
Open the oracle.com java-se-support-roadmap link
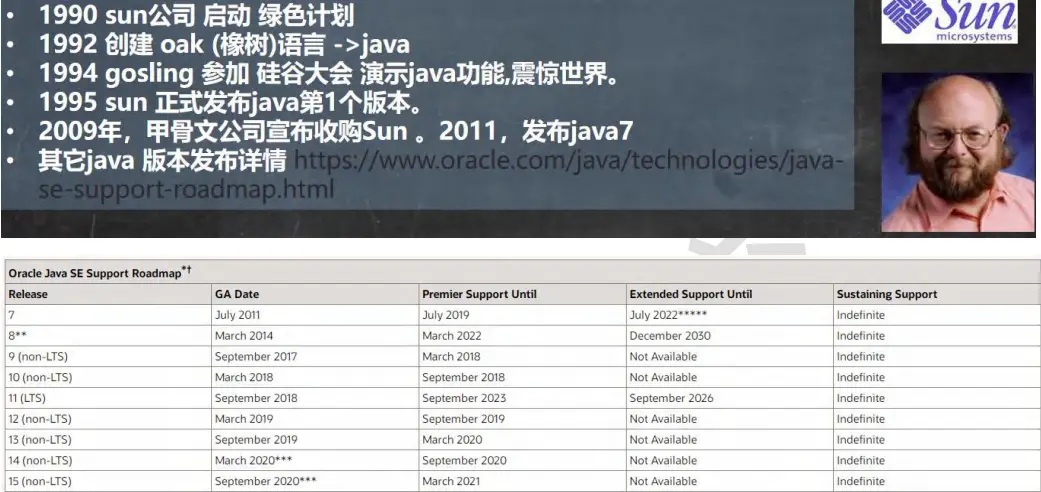(x=441, y=175)
